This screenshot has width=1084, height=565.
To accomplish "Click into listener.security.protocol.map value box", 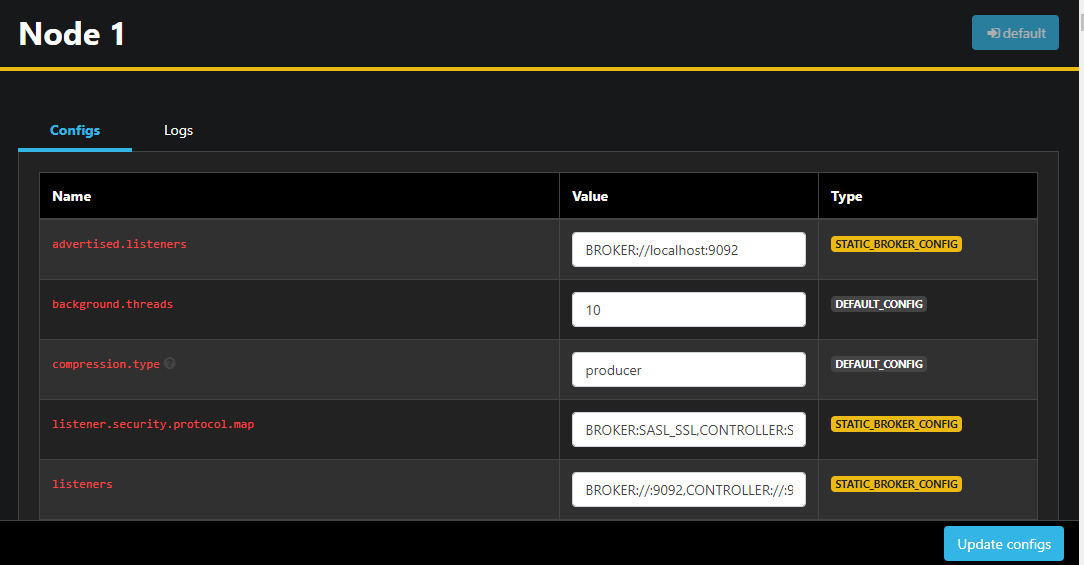I will [688, 430].
